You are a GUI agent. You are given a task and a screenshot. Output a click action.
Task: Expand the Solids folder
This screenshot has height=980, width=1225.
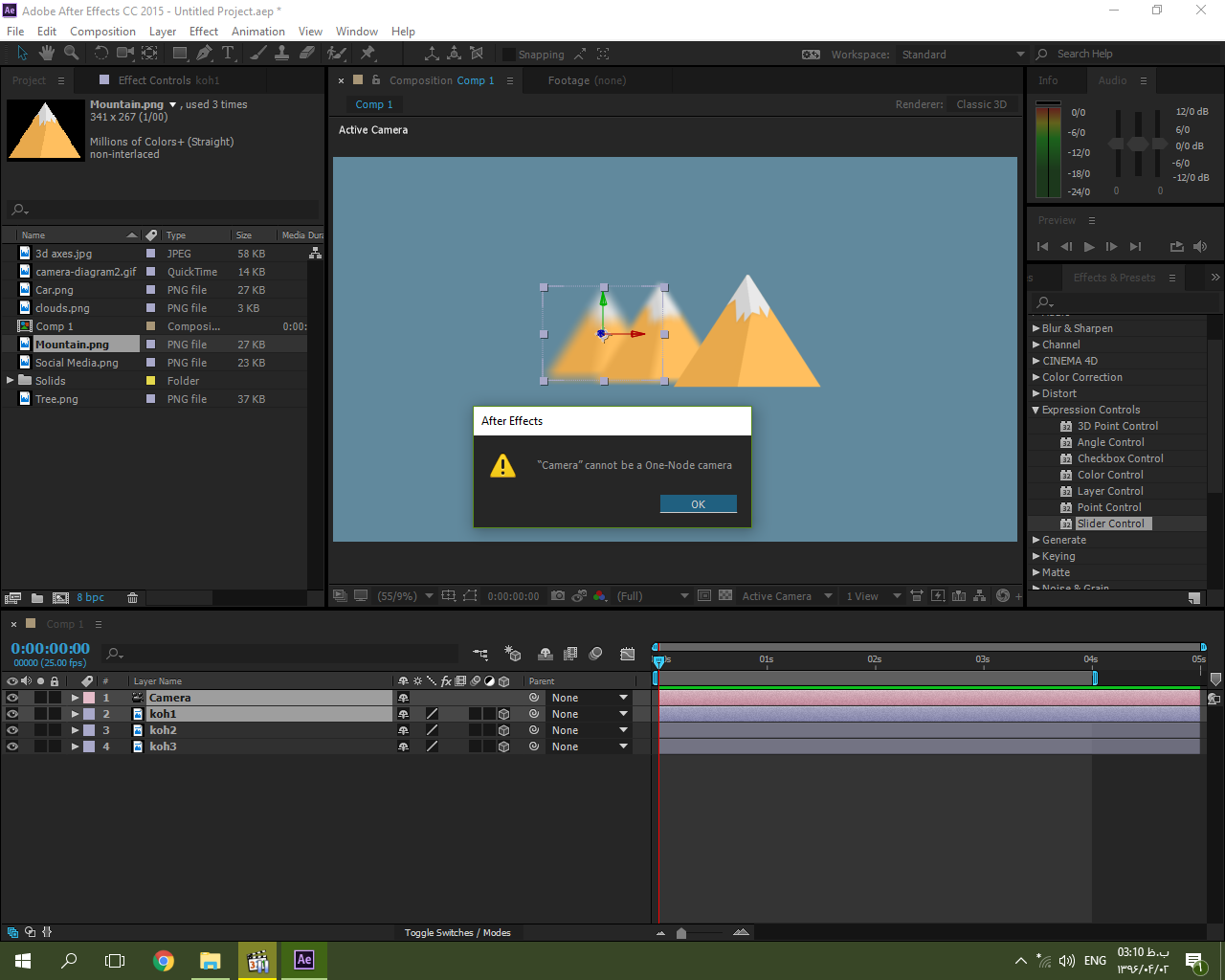11,380
